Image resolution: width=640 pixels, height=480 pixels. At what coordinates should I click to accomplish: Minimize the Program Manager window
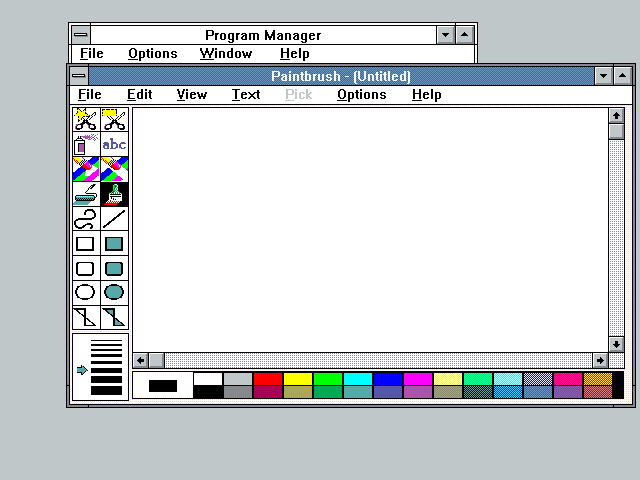[445, 35]
